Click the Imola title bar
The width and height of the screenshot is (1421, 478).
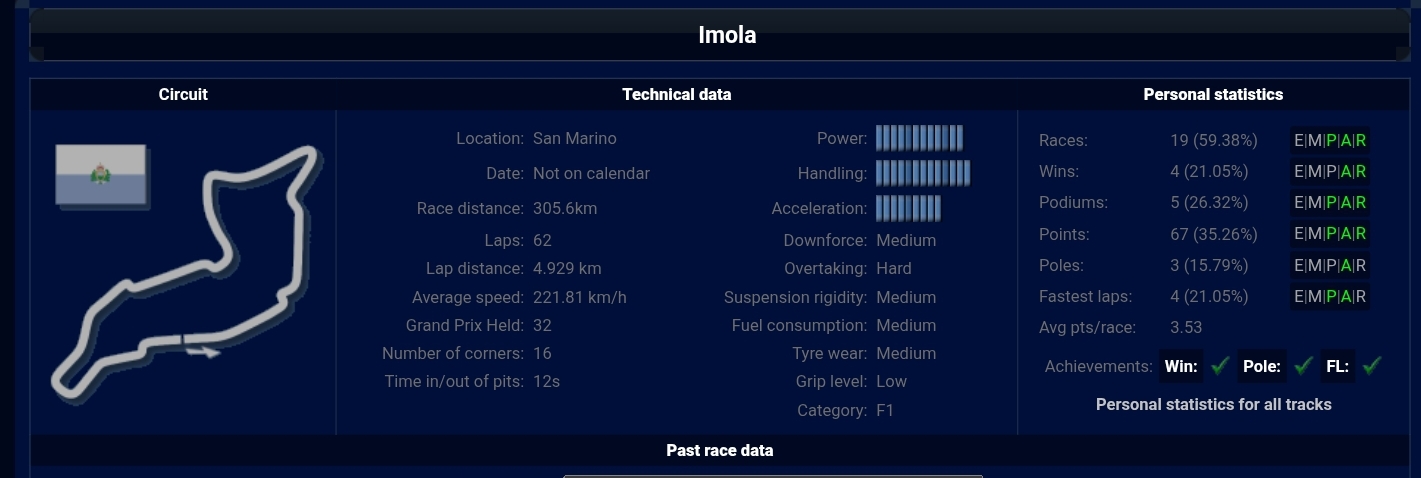[x=727, y=36]
